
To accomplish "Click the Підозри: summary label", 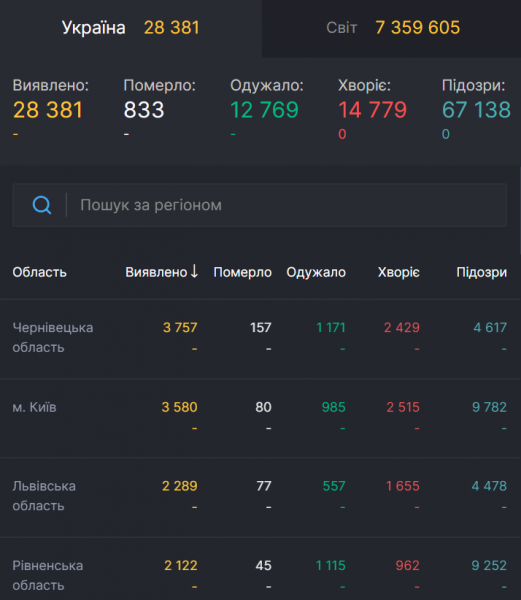I will pyautogui.click(x=474, y=85).
